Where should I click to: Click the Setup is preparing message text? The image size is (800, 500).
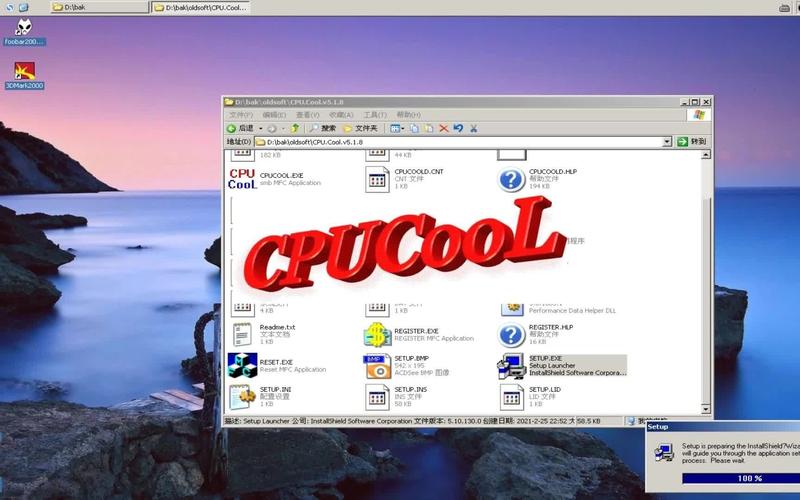pos(741,453)
